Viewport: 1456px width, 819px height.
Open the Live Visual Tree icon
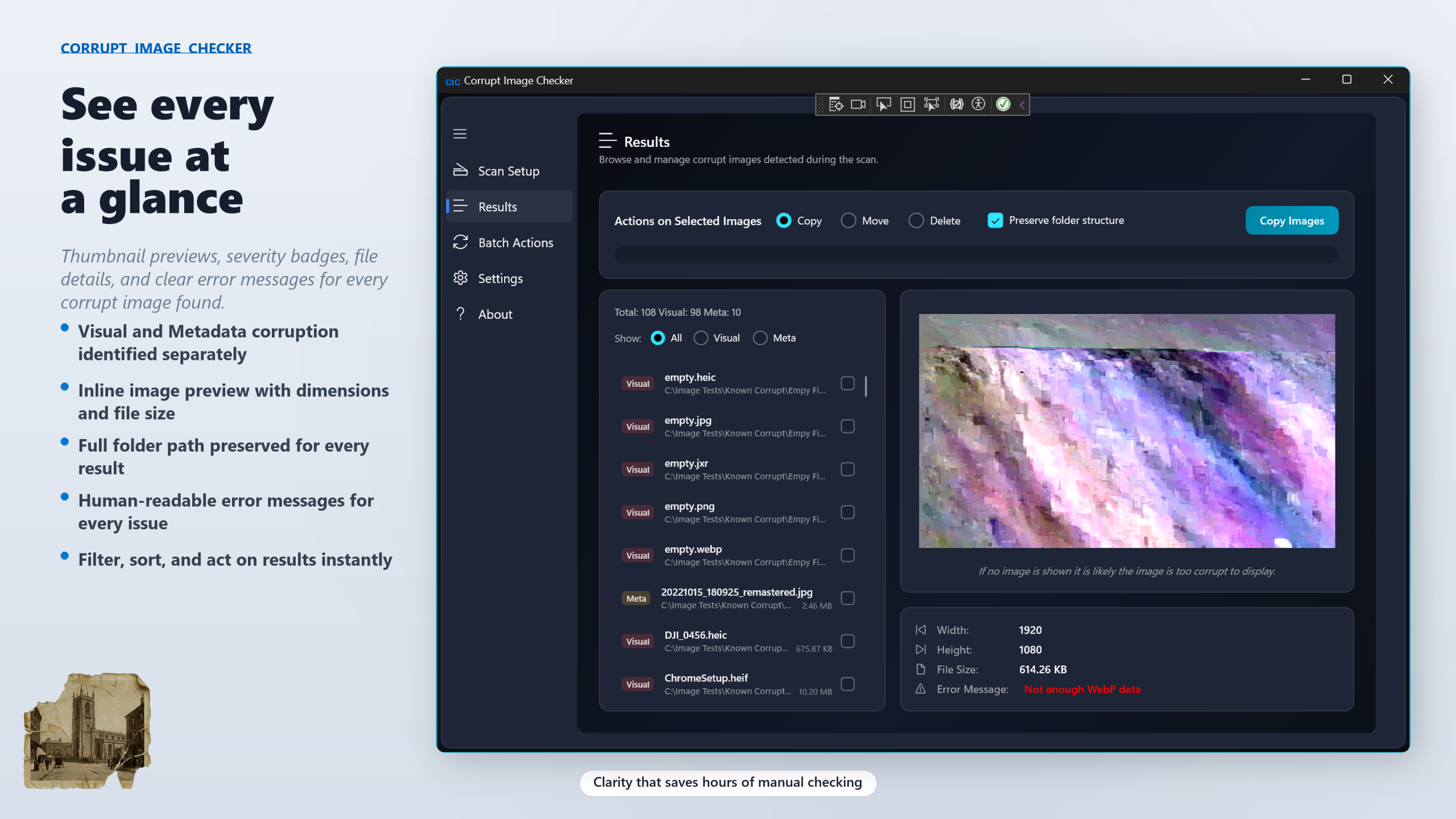835,104
